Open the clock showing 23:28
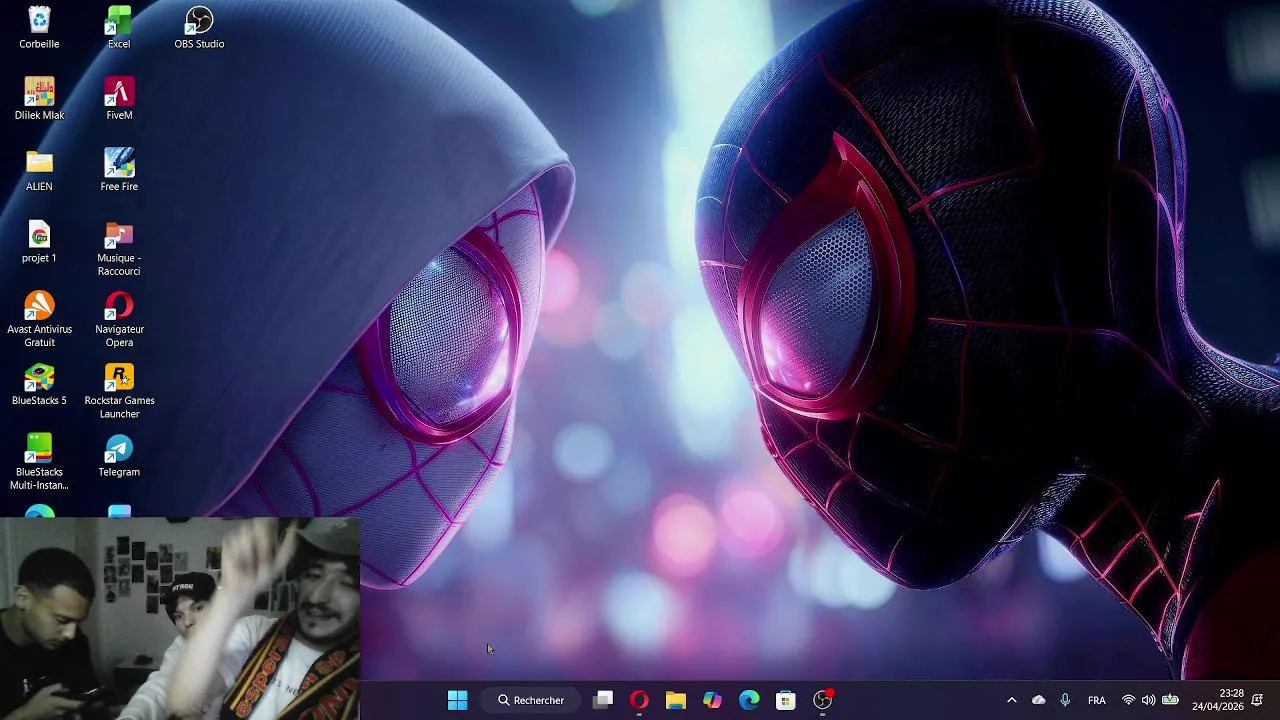Image resolution: width=1280 pixels, height=720 pixels. pyautogui.click(x=1218, y=700)
